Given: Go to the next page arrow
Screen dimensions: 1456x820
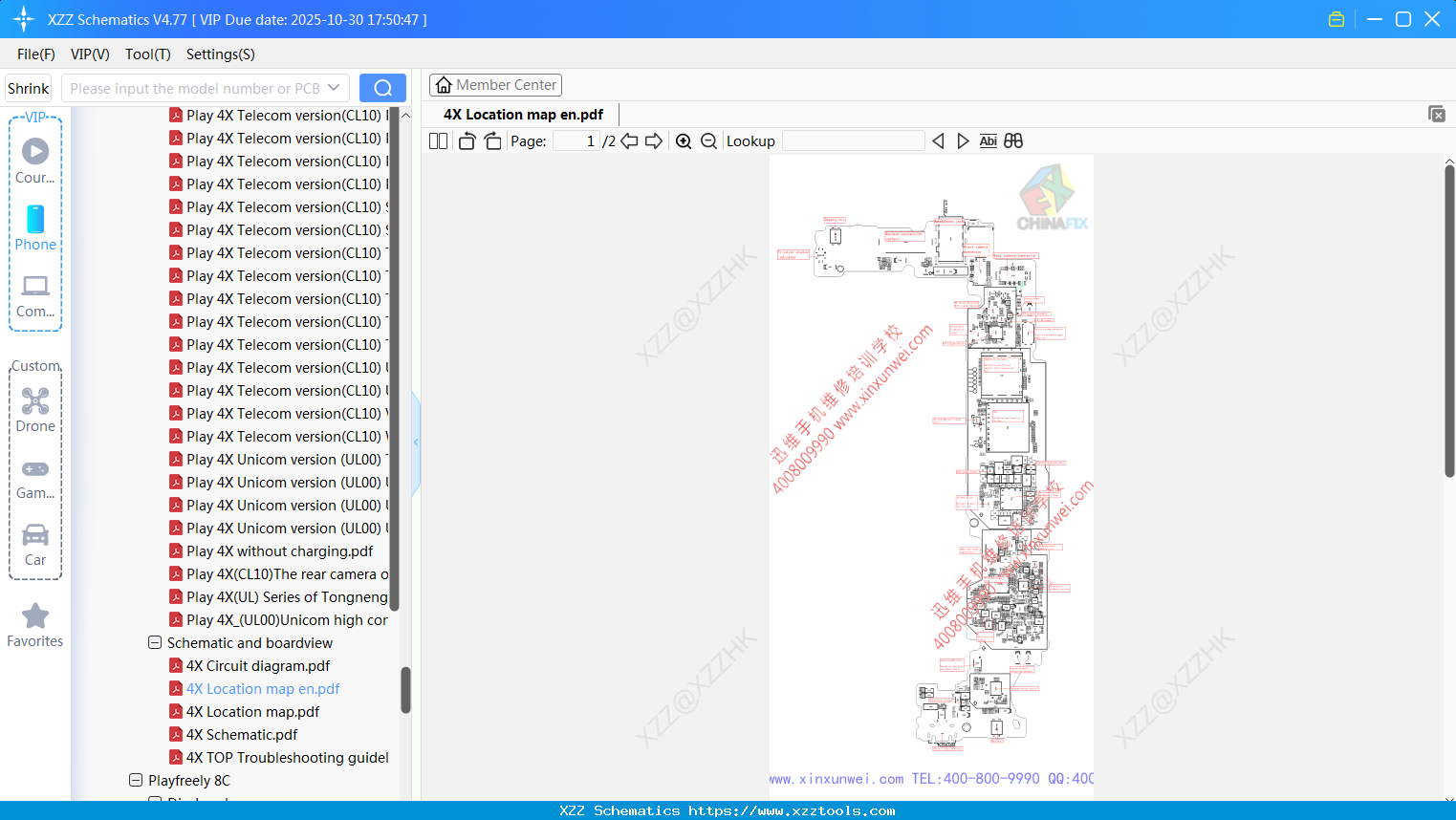Looking at the screenshot, I should pyautogui.click(x=654, y=140).
